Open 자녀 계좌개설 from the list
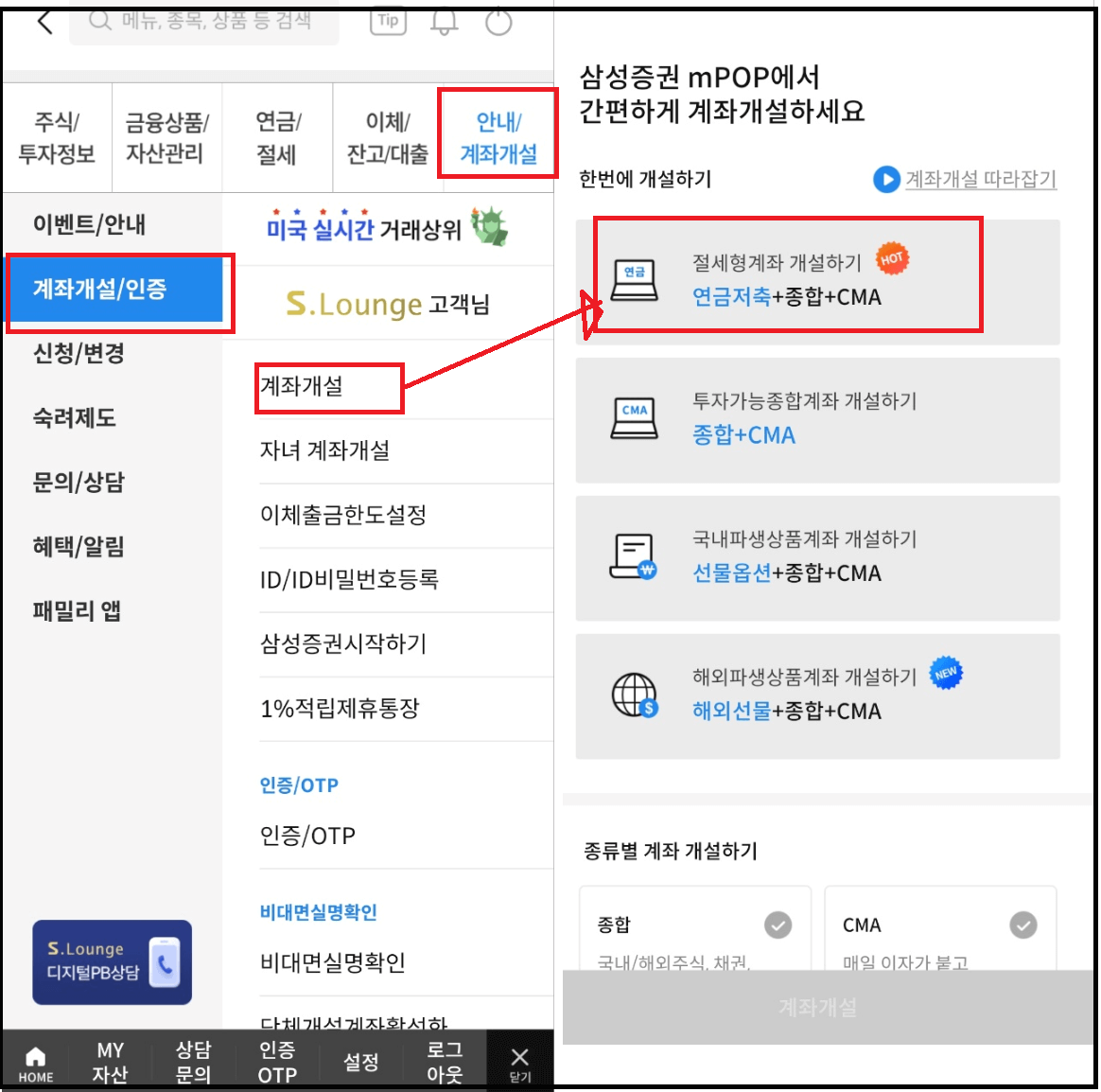 coord(325,451)
